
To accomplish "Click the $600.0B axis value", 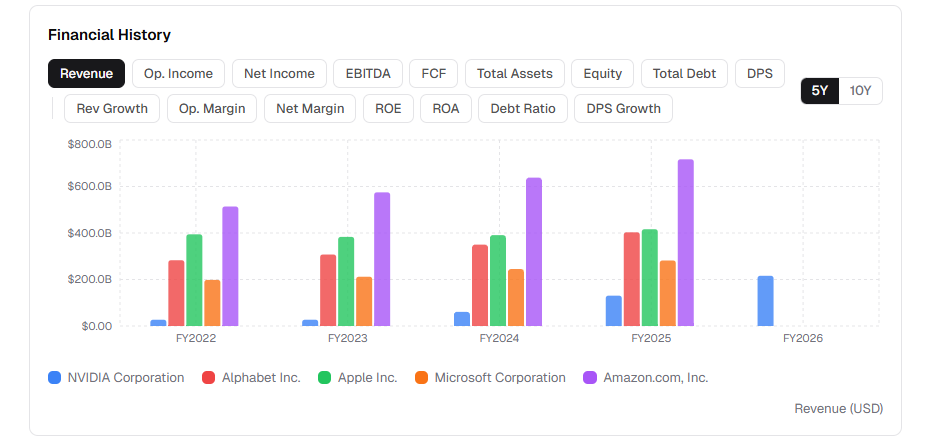I will click(x=90, y=187).
